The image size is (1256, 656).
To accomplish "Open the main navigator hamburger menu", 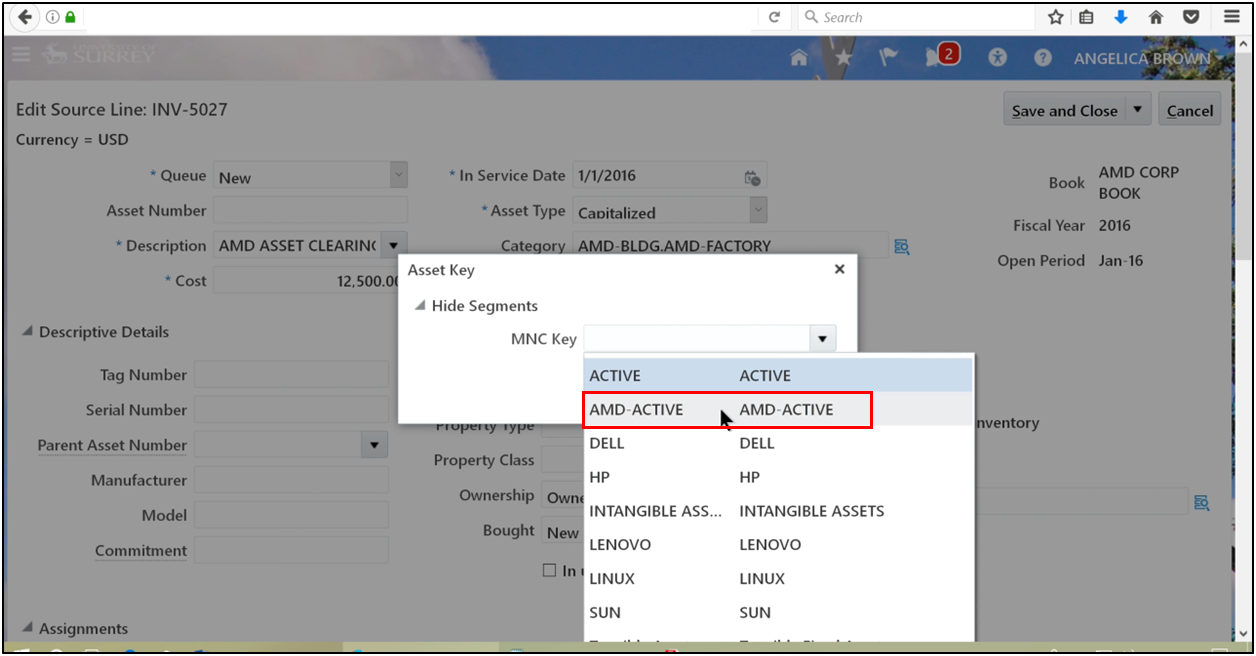I will coord(20,54).
